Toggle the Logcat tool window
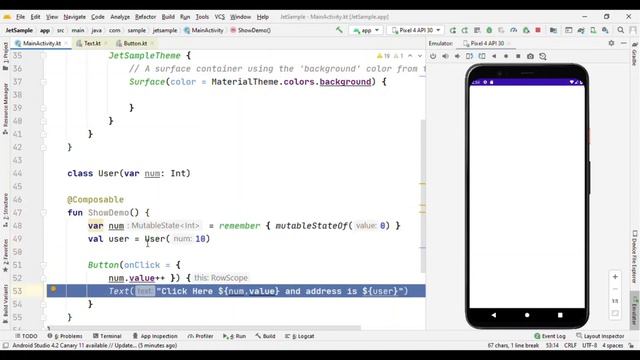 pos(300,336)
